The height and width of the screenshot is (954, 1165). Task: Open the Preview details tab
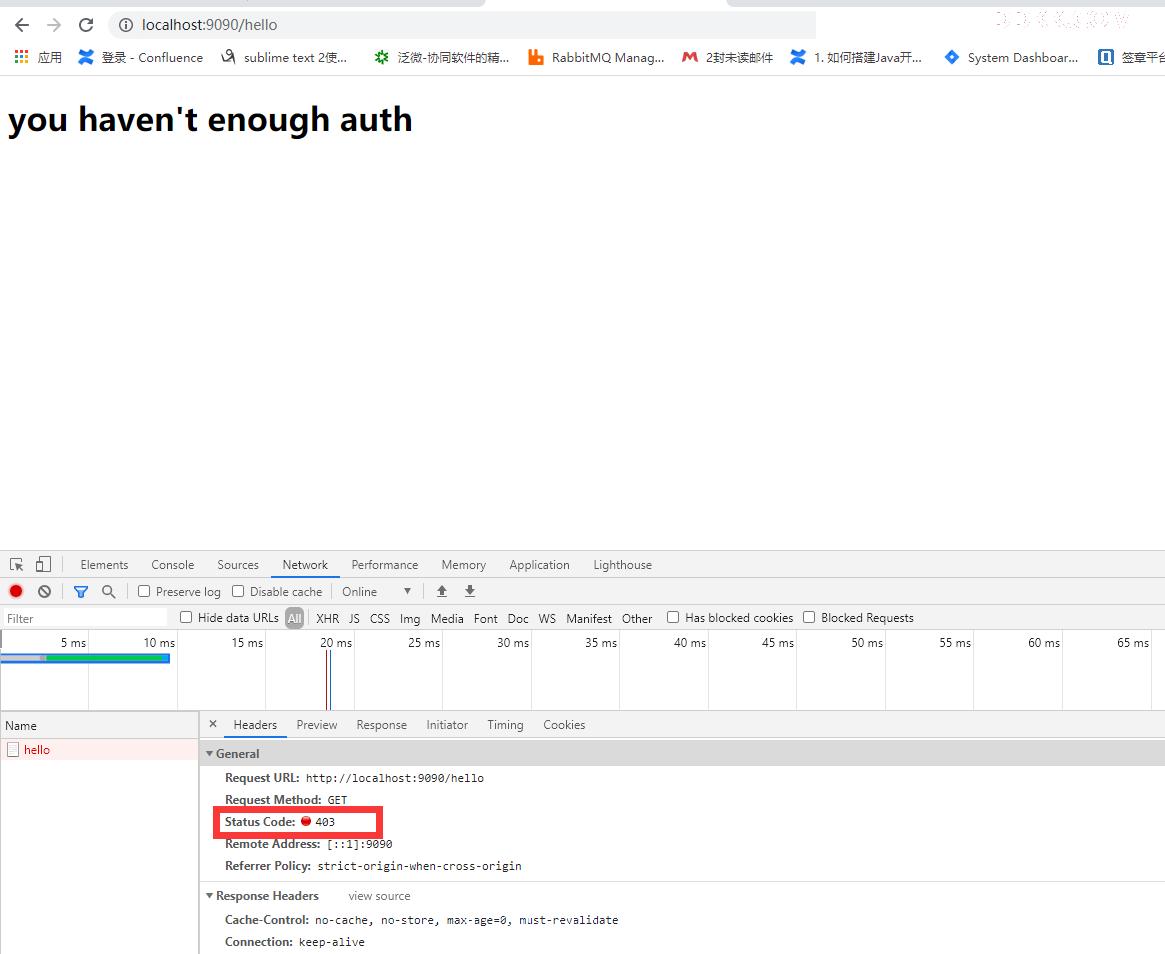317,725
